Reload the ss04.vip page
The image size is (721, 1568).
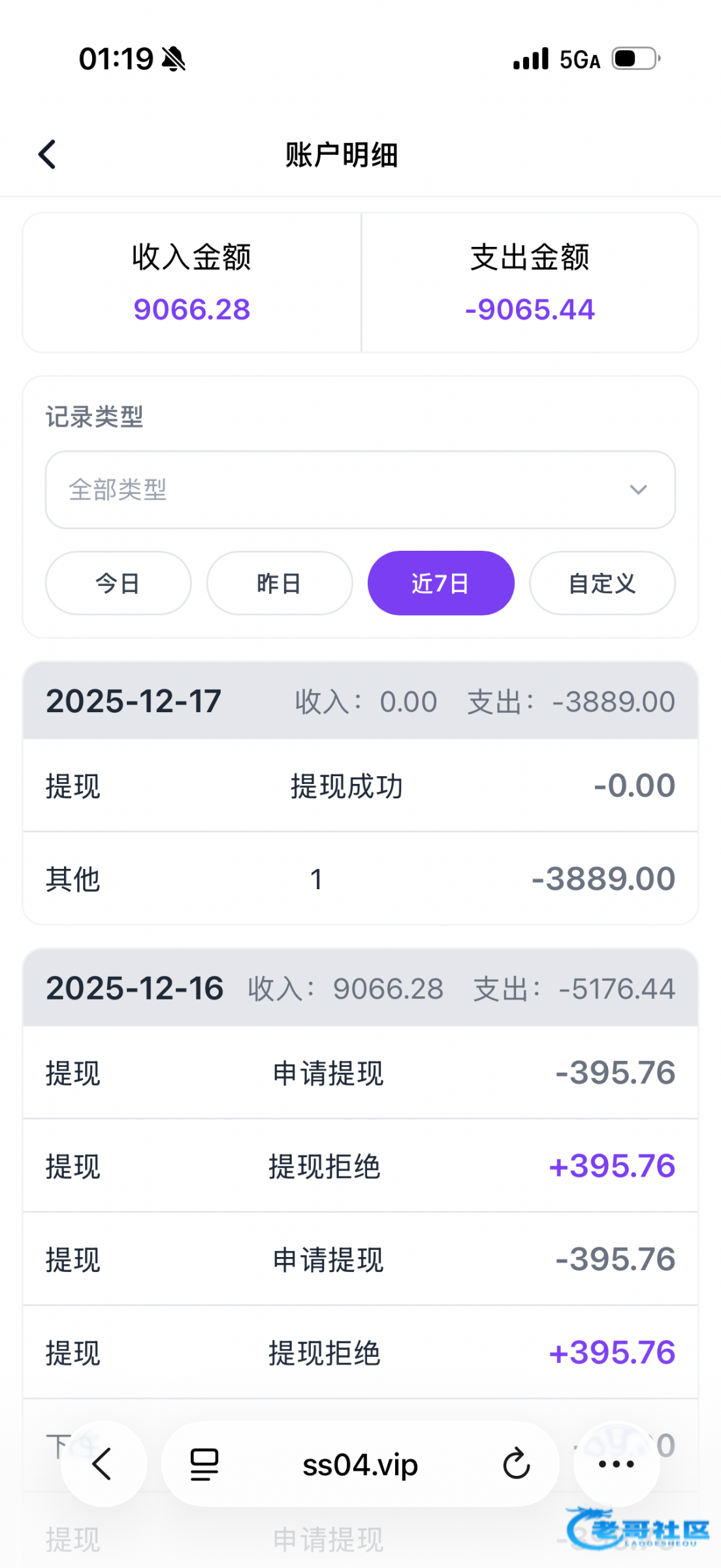pyautogui.click(x=516, y=1464)
